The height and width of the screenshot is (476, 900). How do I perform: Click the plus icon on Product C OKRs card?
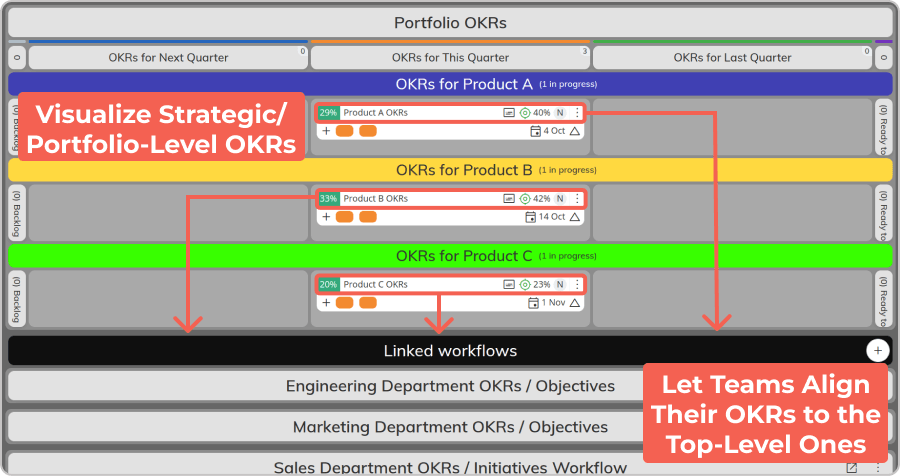point(326,303)
